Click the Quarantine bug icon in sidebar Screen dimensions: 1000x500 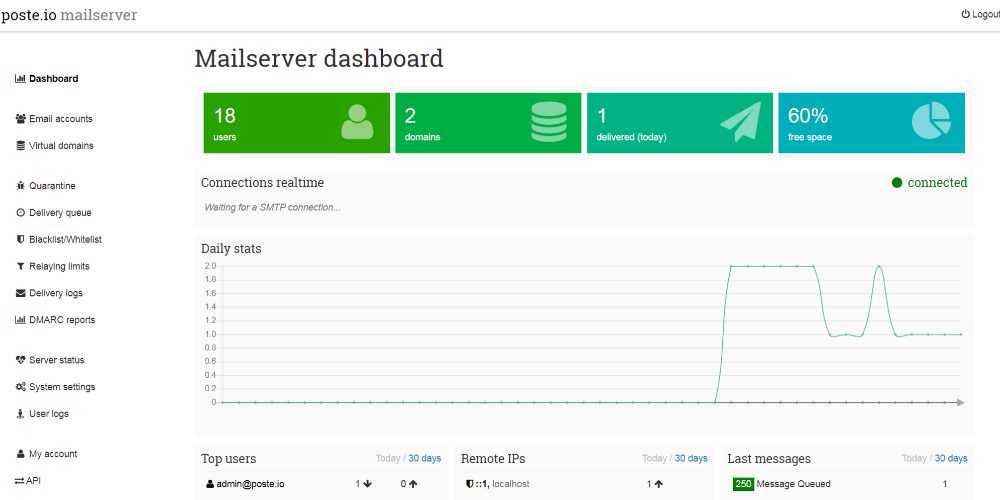click(21, 186)
